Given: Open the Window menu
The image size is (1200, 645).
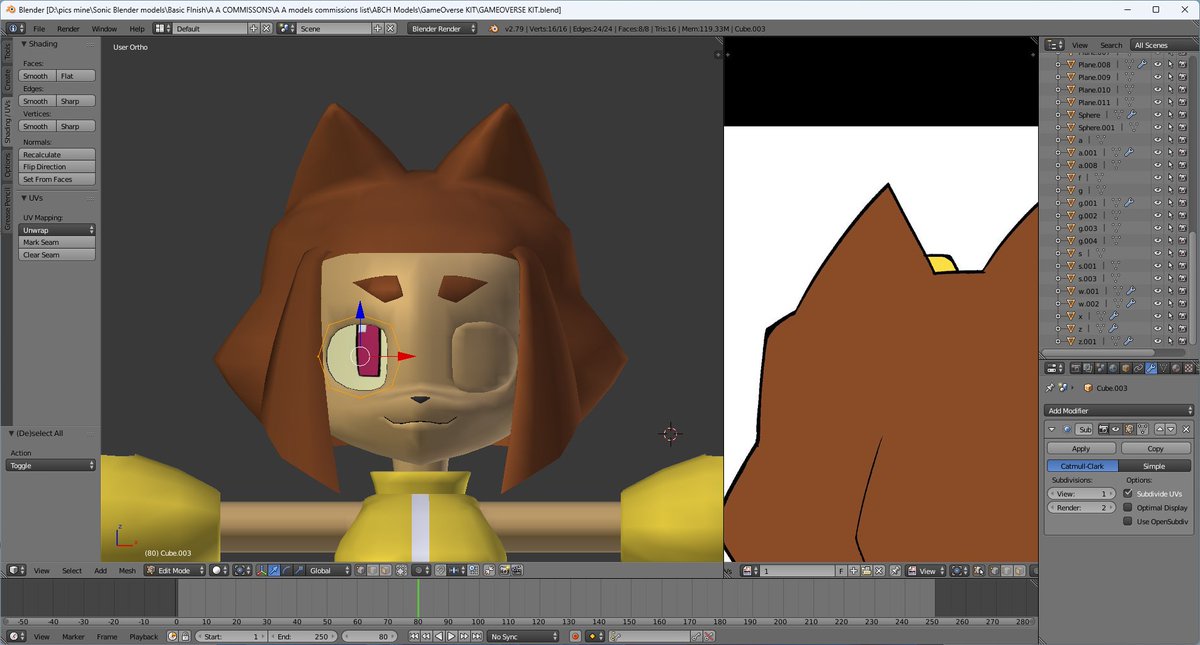Looking at the screenshot, I should [x=104, y=29].
